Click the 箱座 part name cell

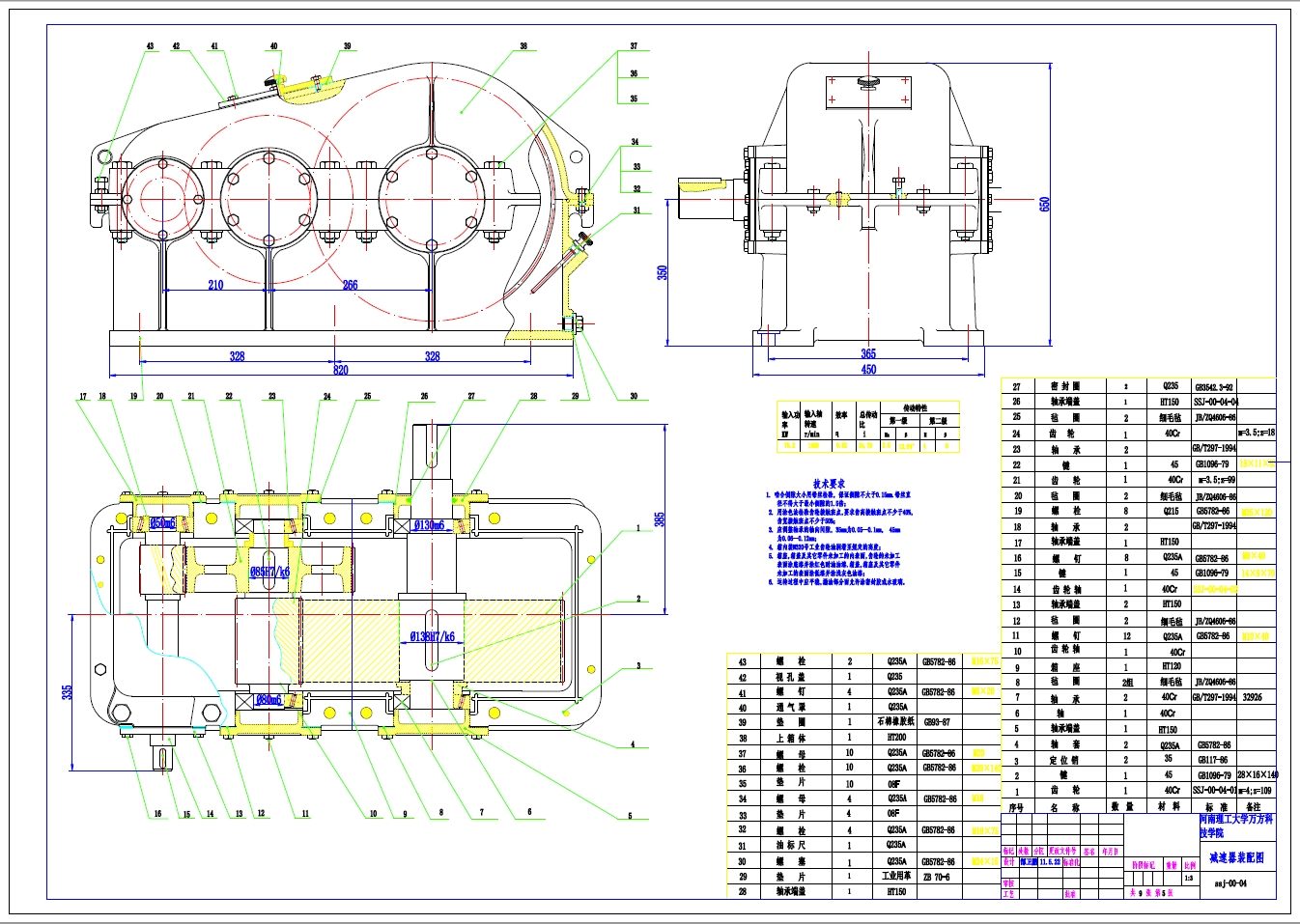(1063, 667)
